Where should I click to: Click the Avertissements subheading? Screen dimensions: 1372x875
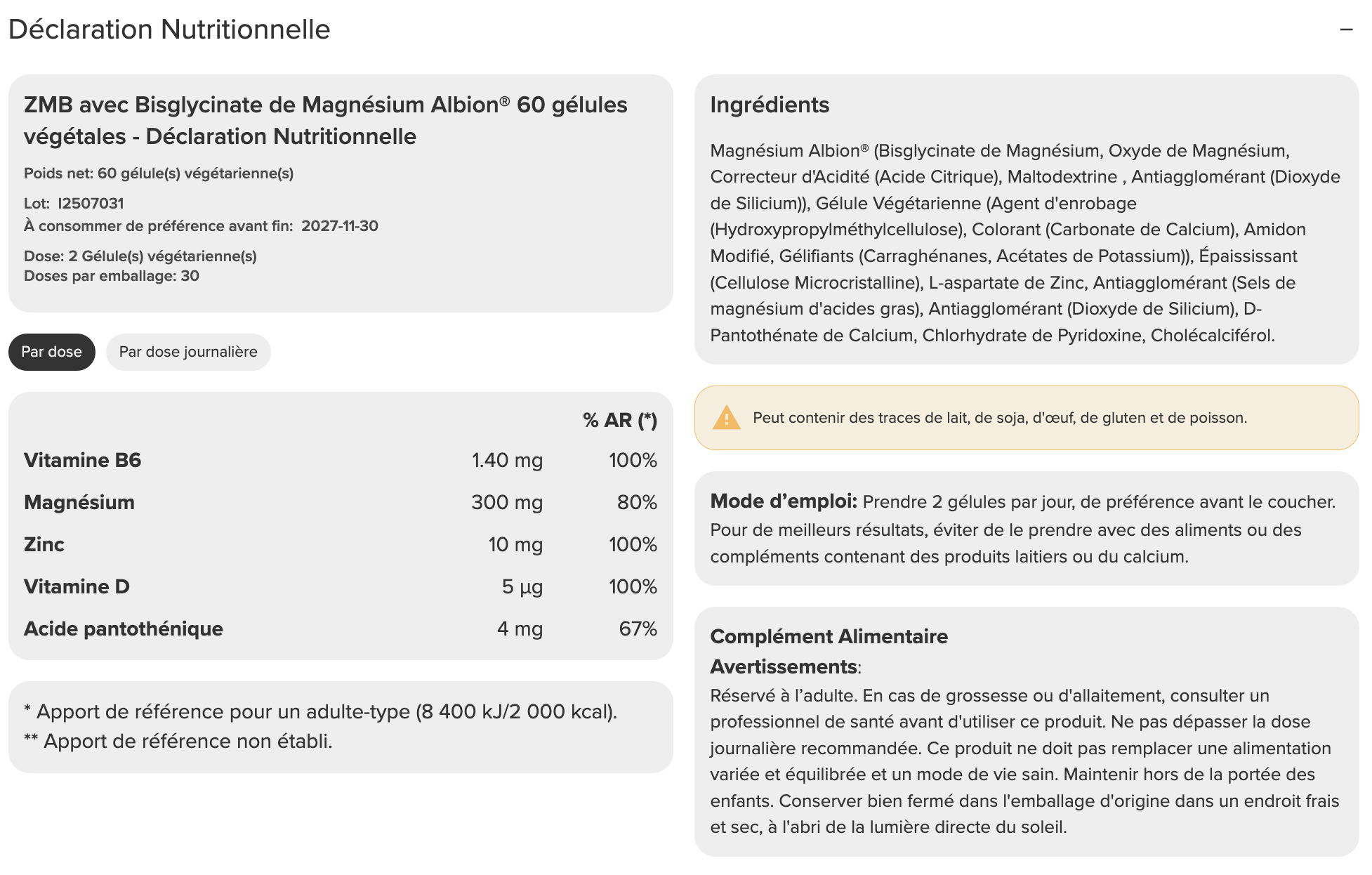[x=784, y=666]
